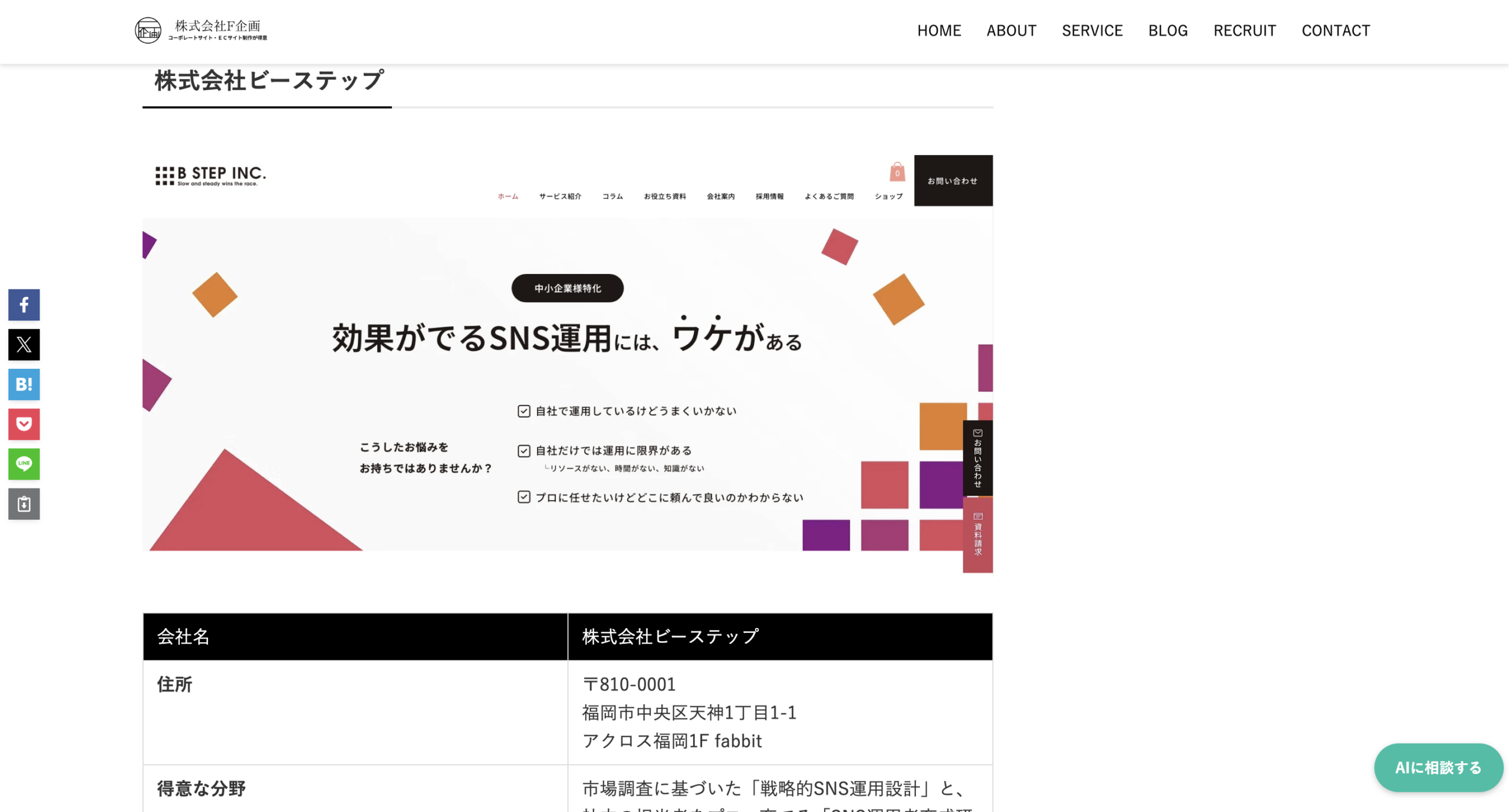Open the RECRUIT menu item
This screenshot has height=812, width=1509.
pyautogui.click(x=1244, y=31)
